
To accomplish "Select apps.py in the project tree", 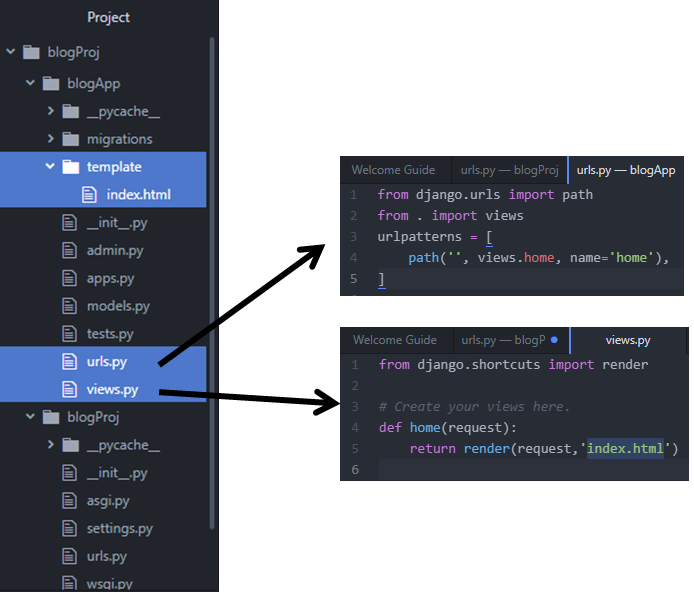I will [x=110, y=278].
